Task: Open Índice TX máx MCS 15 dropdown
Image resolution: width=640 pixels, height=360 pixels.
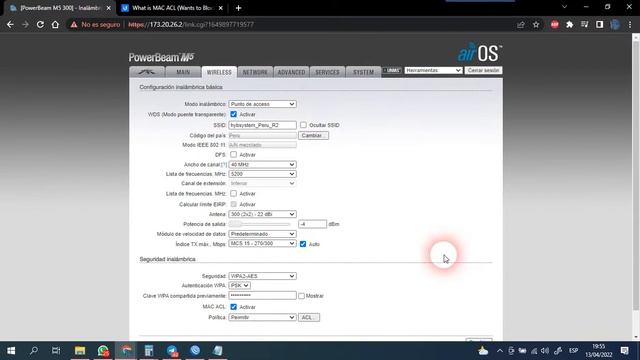Action: click(x=262, y=244)
